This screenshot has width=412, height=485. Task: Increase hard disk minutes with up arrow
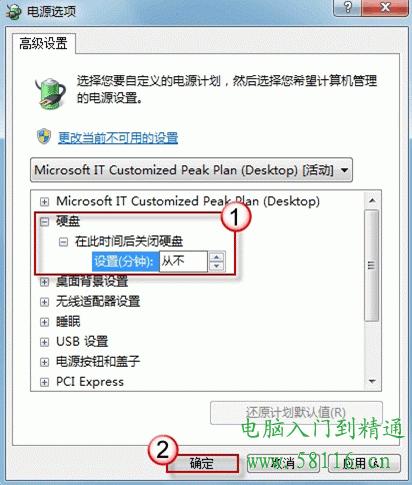(x=217, y=257)
